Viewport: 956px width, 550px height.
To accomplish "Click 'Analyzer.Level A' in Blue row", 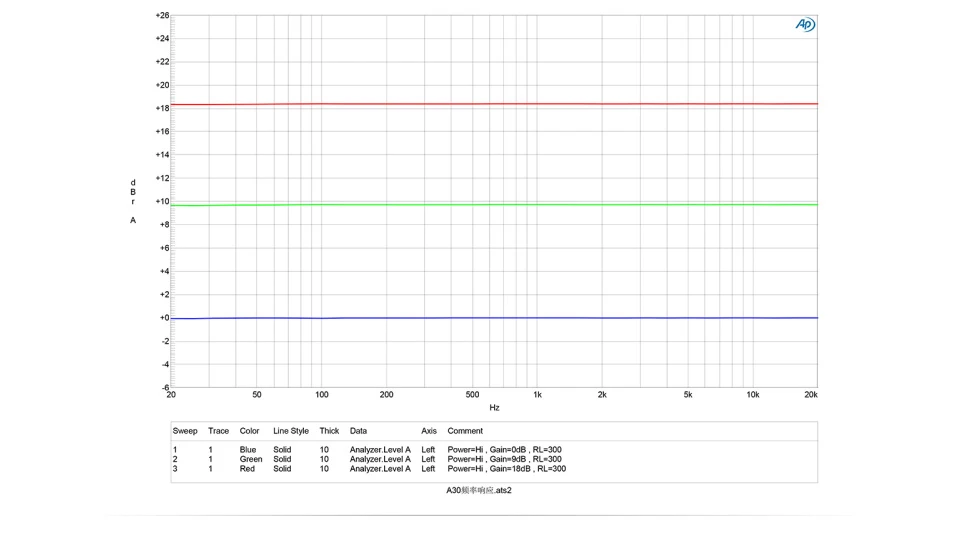I will coord(380,449).
